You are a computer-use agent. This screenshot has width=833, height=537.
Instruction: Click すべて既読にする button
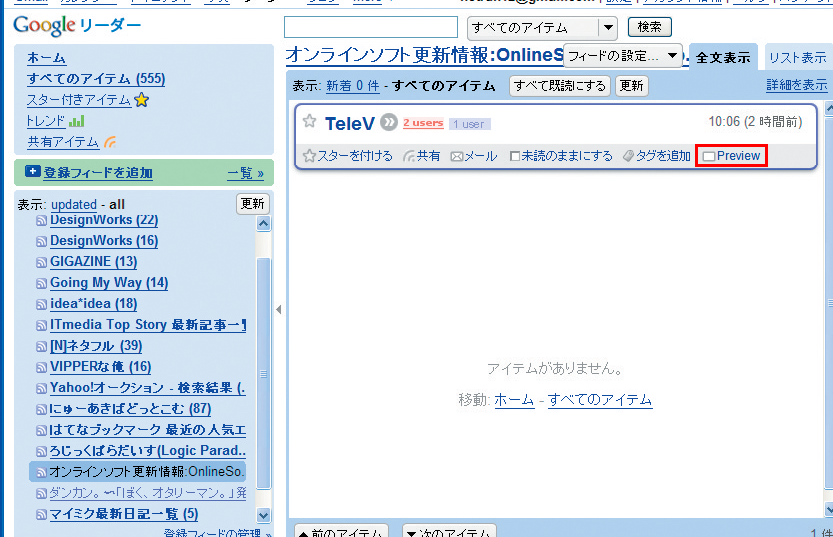tap(559, 86)
